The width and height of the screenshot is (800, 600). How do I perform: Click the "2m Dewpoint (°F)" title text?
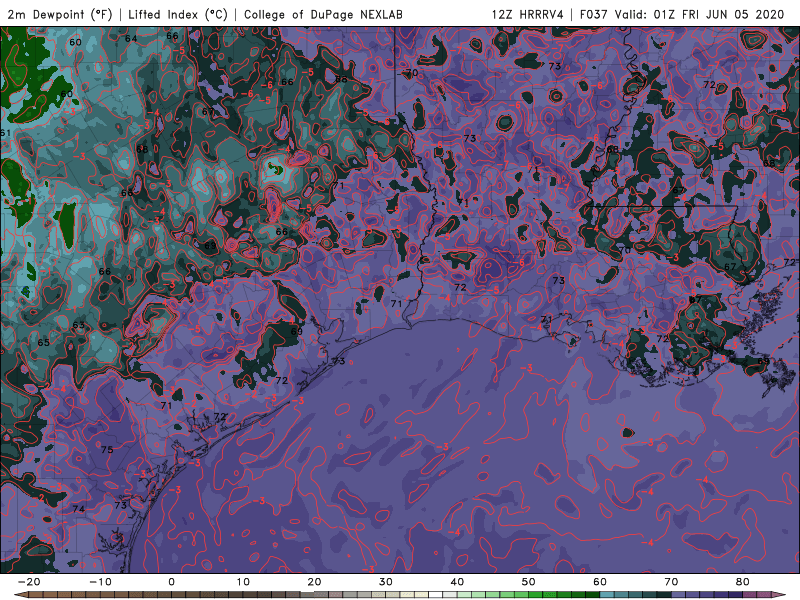tap(60, 14)
